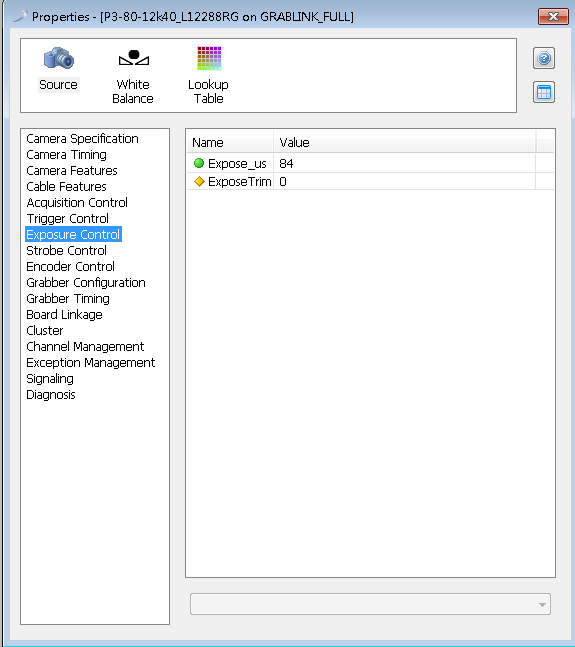Click the blue help question mark button
Screen dimensions: 575x647
(x=544, y=58)
